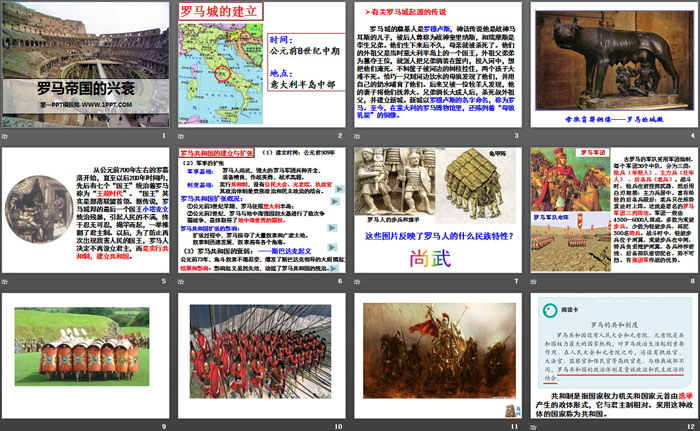Click the slide number label "3"
Screen dimensions: 700x431
click(x=517, y=135)
